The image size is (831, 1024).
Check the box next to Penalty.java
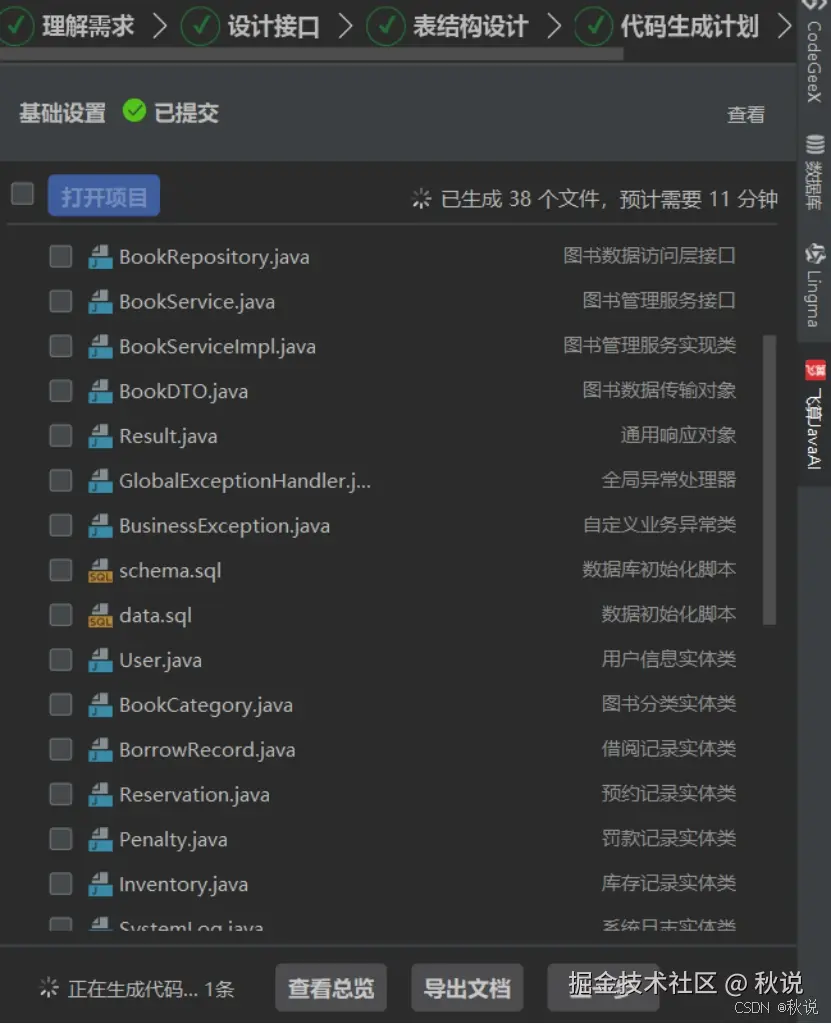pyautogui.click(x=60, y=839)
